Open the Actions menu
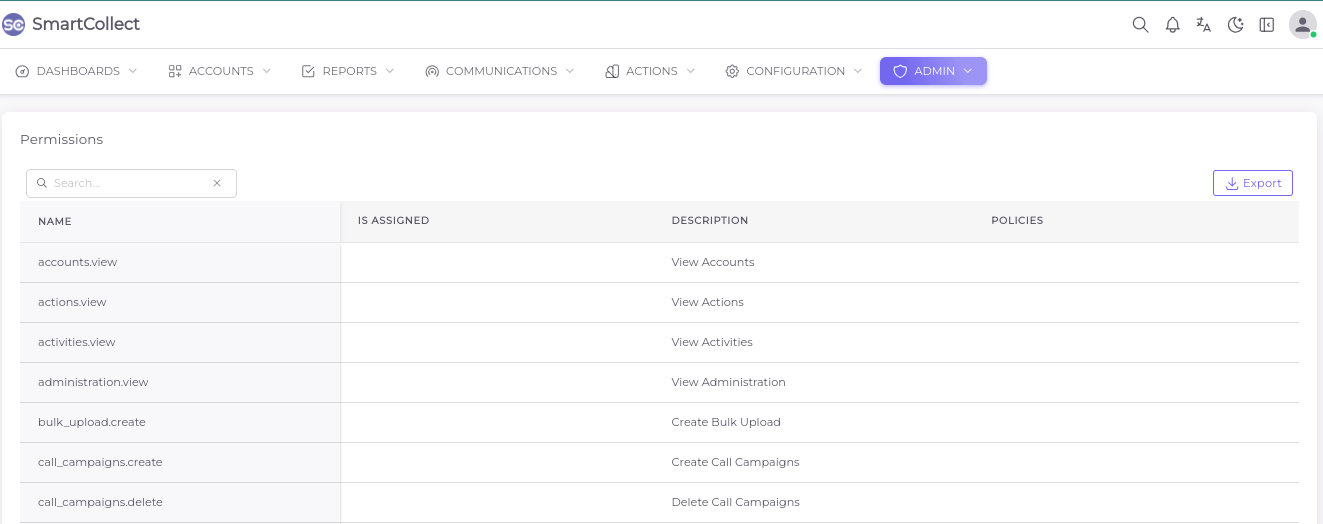This screenshot has width=1323, height=524. coord(650,71)
